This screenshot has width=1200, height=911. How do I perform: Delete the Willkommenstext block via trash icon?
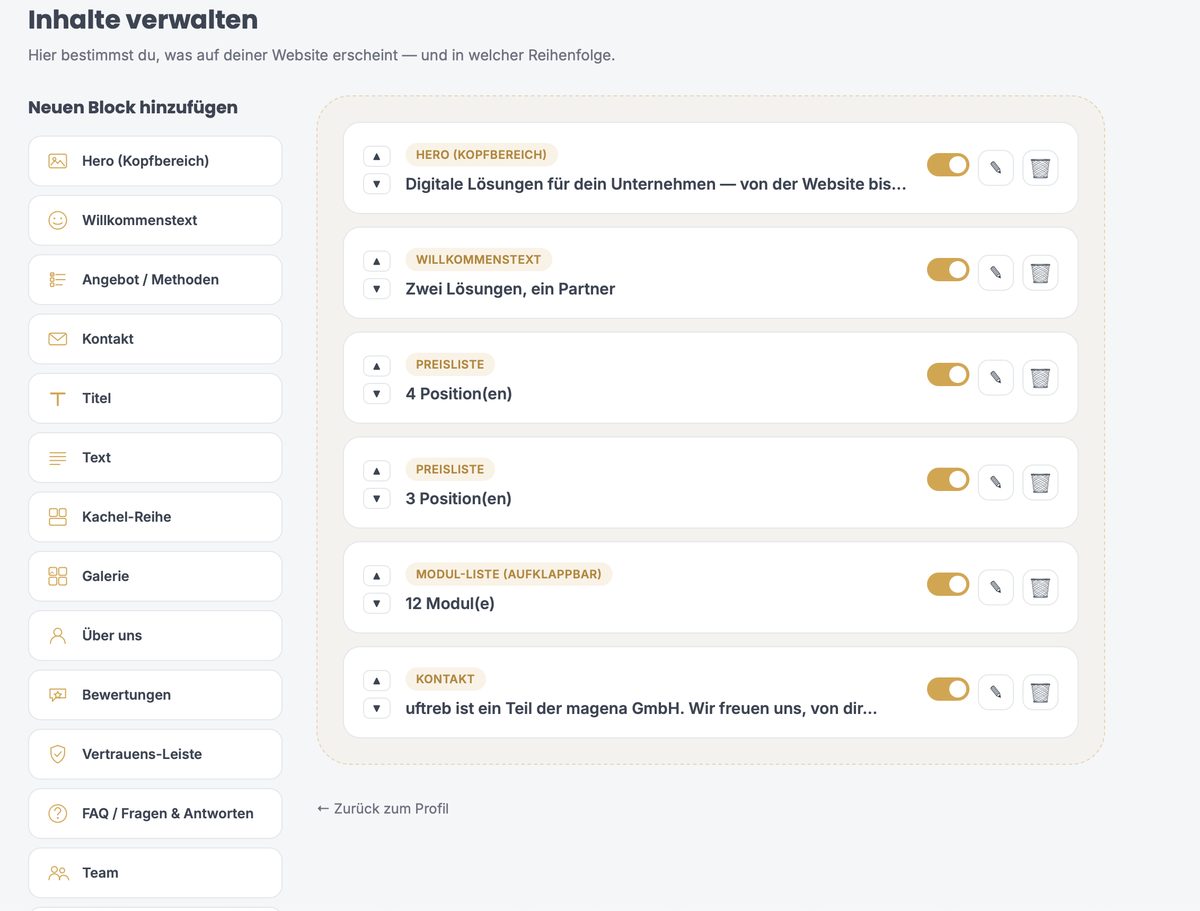click(x=1040, y=273)
